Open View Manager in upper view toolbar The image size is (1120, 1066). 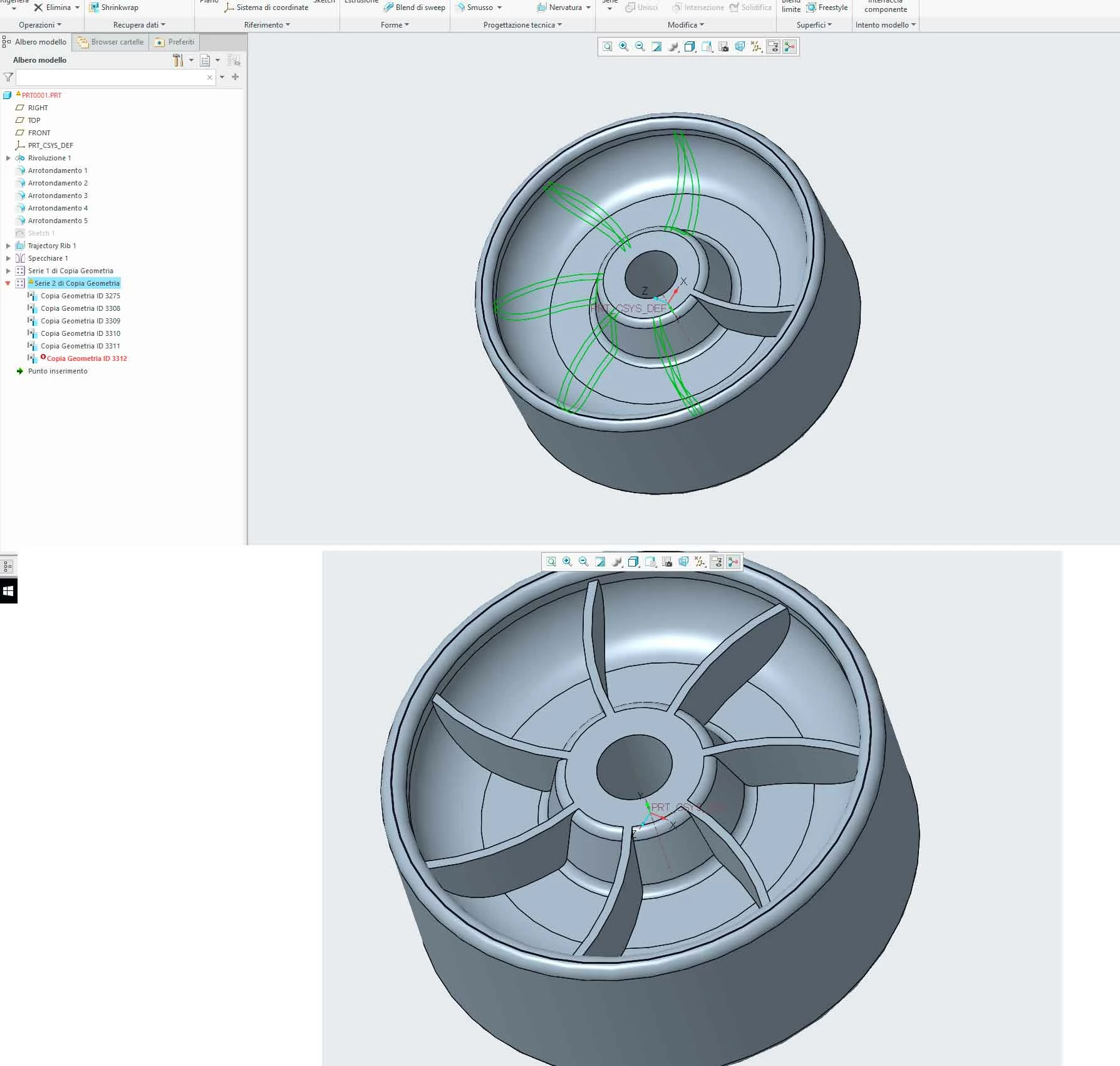(723, 47)
